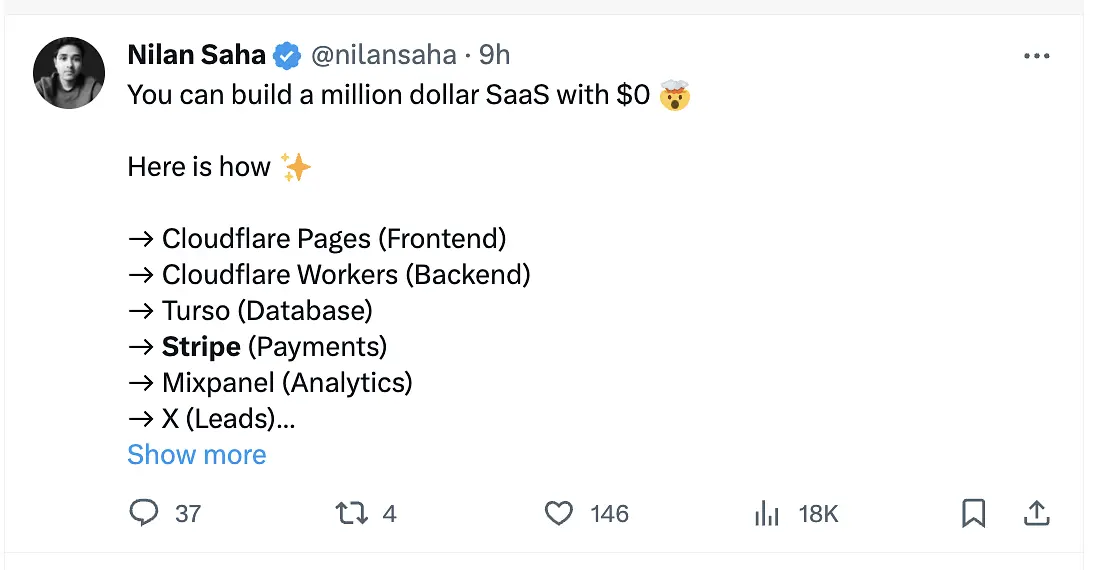Screen dimensions: 1114x570
Task: Visit the @nilansaha handle link
Action: [384, 55]
